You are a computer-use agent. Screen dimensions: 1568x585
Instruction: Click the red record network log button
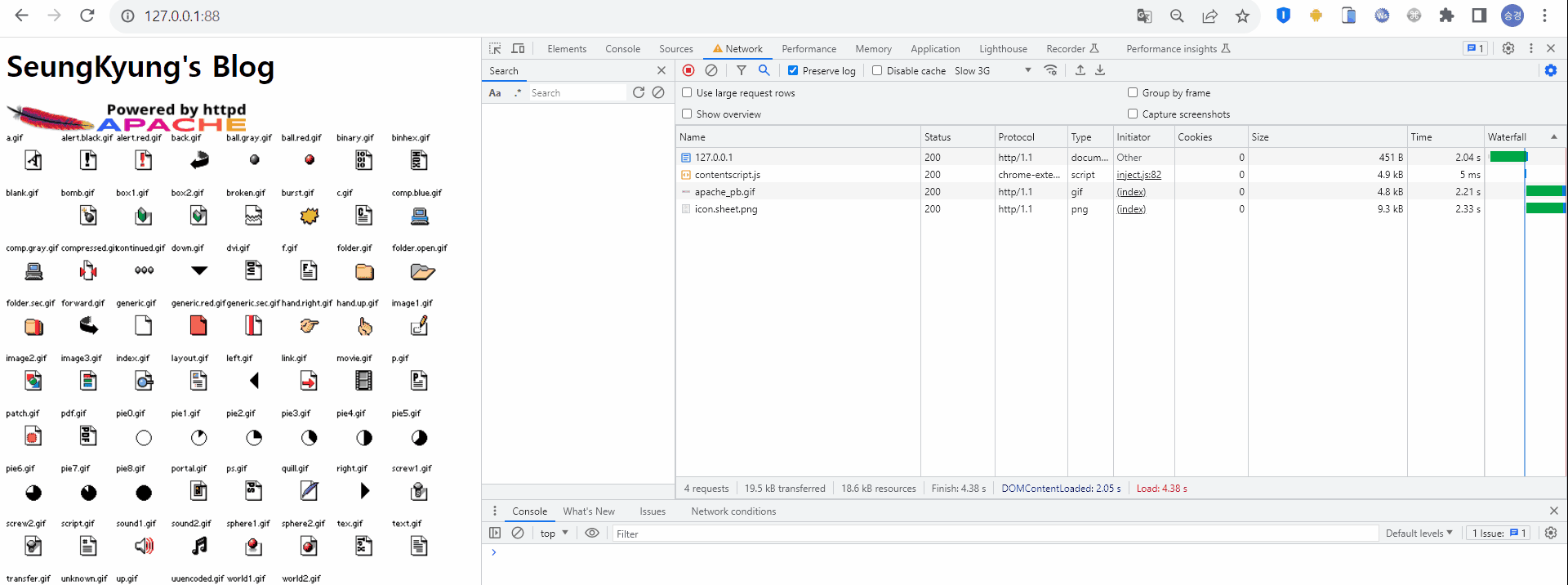click(x=688, y=70)
